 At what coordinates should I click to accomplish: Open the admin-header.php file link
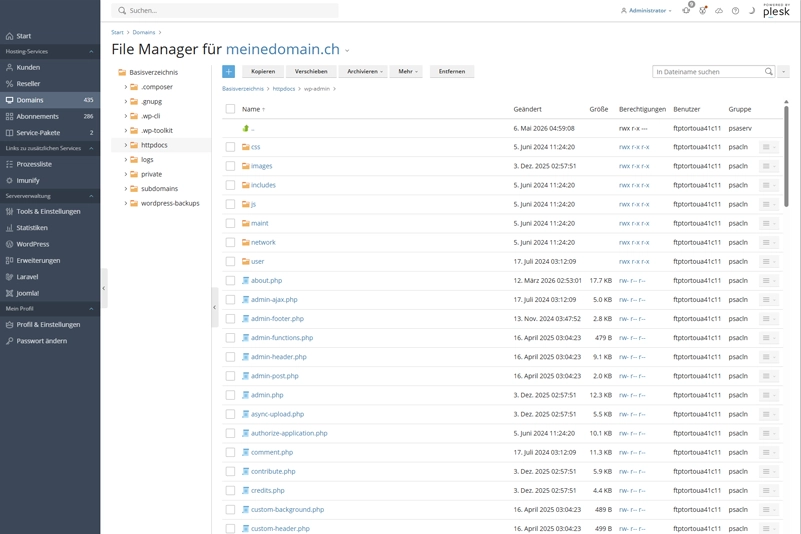pos(278,357)
